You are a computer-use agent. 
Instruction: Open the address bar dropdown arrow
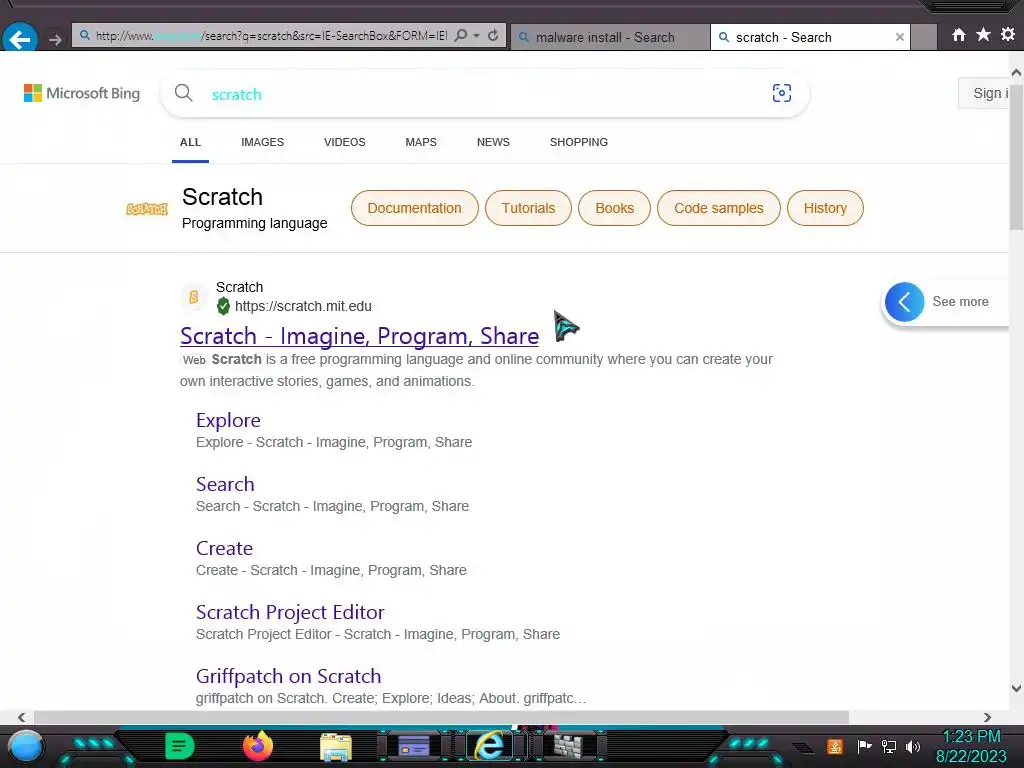point(477,35)
